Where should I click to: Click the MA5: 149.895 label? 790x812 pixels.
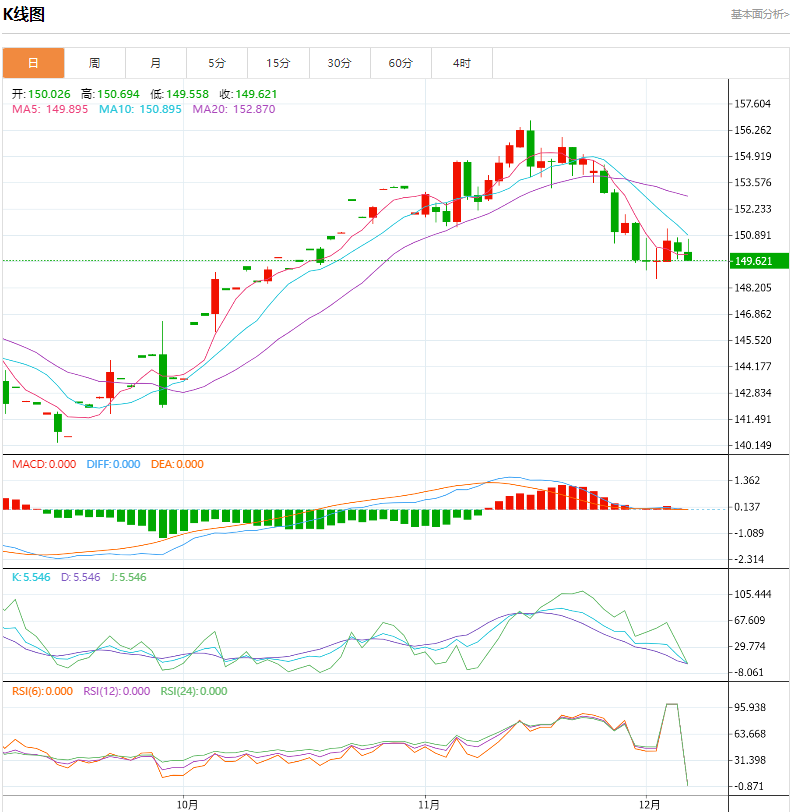click(50, 109)
